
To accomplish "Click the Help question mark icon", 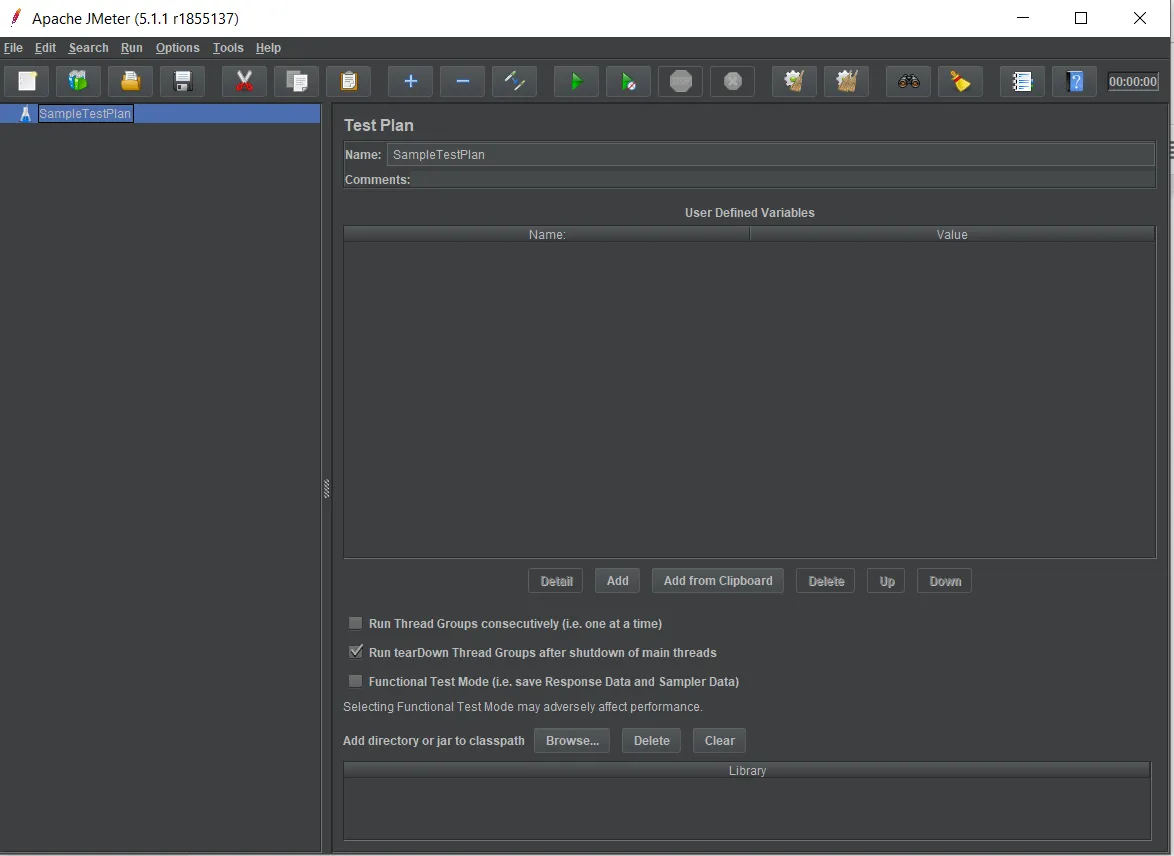I will (x=1074, y=82).
